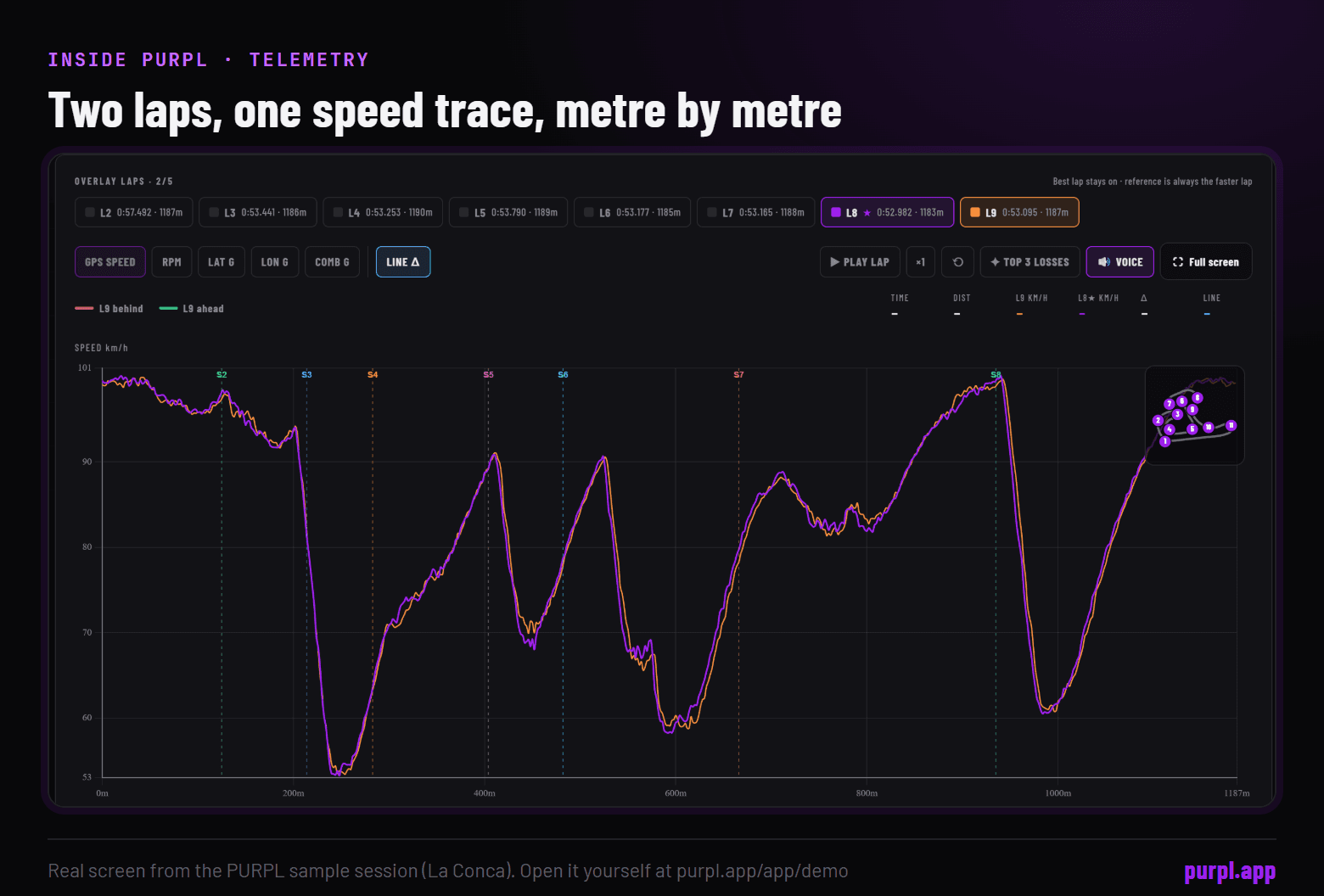Enable the L7 0:53.165 lap overlay

pos(755,212)
